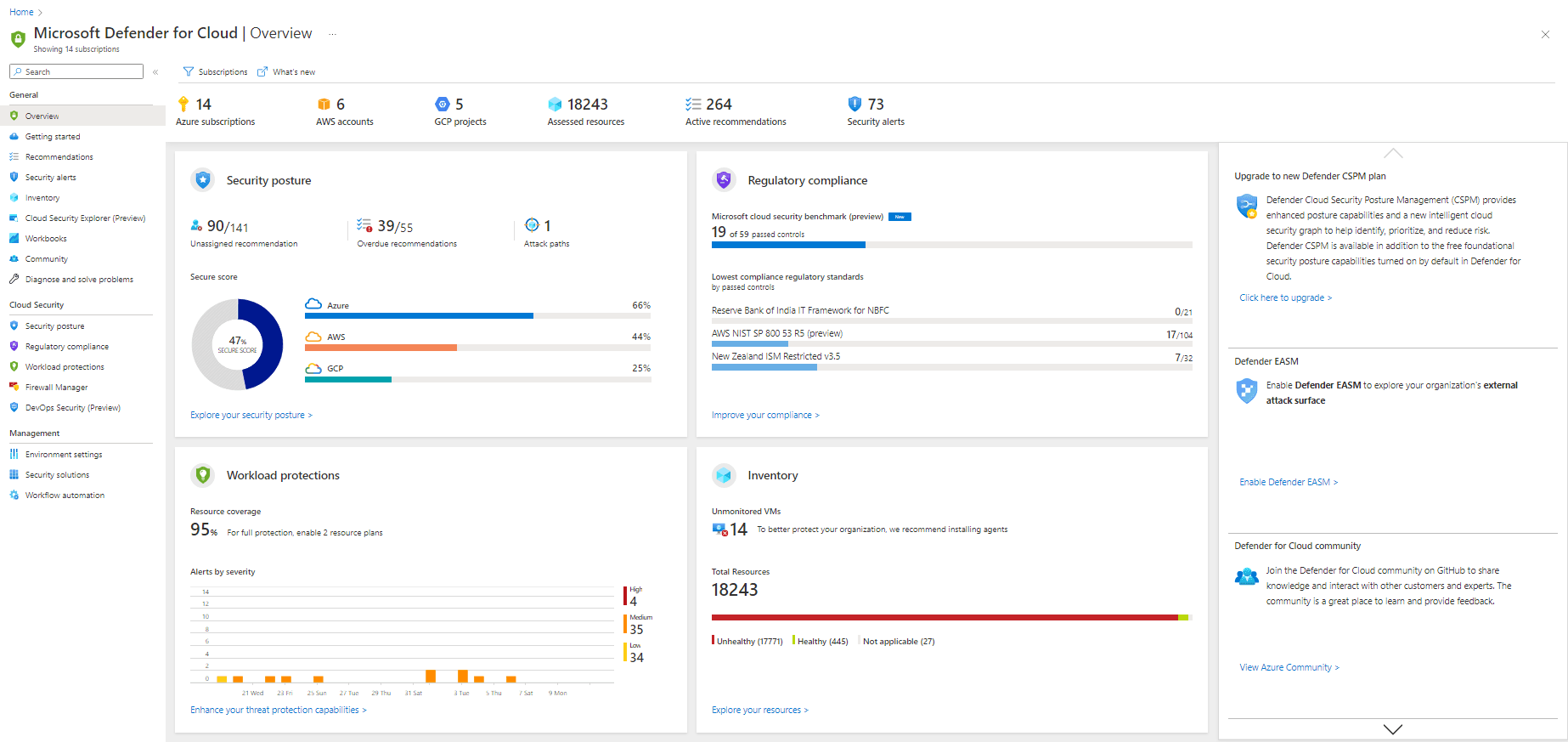The image size is (1568, 742).
Task: Click the AWS accounts cube icon
Action: (324, 104)
